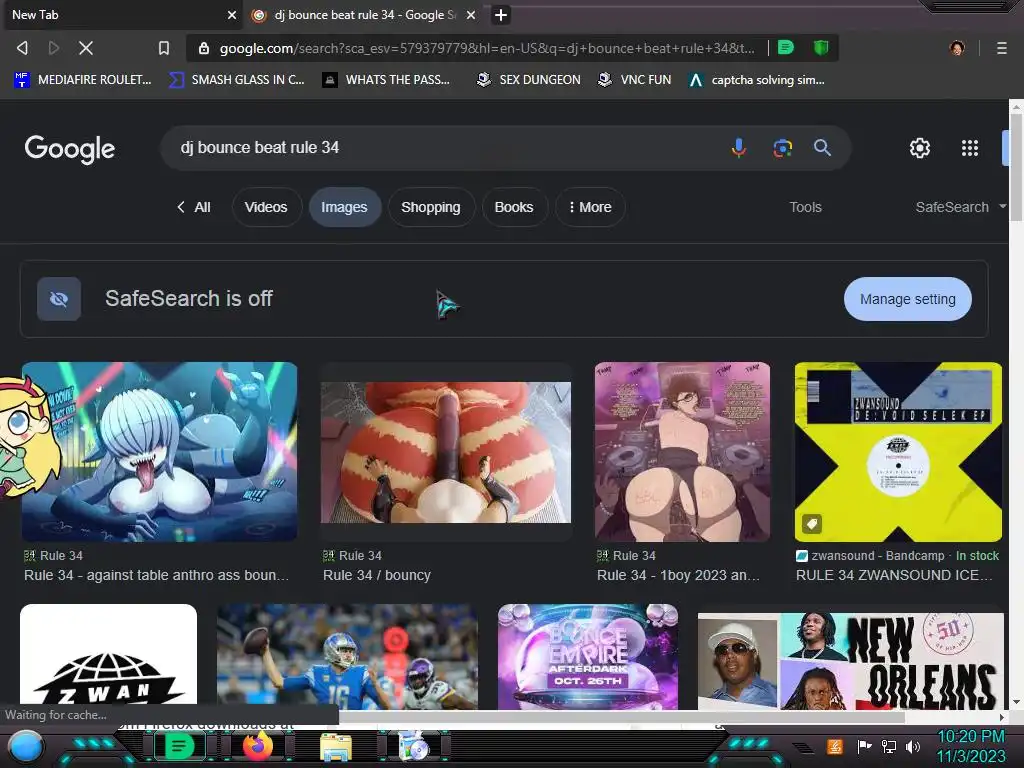This screenshot has width=1024, height=768.
Task: Open the Tools filter options
Action: [805, 207]
